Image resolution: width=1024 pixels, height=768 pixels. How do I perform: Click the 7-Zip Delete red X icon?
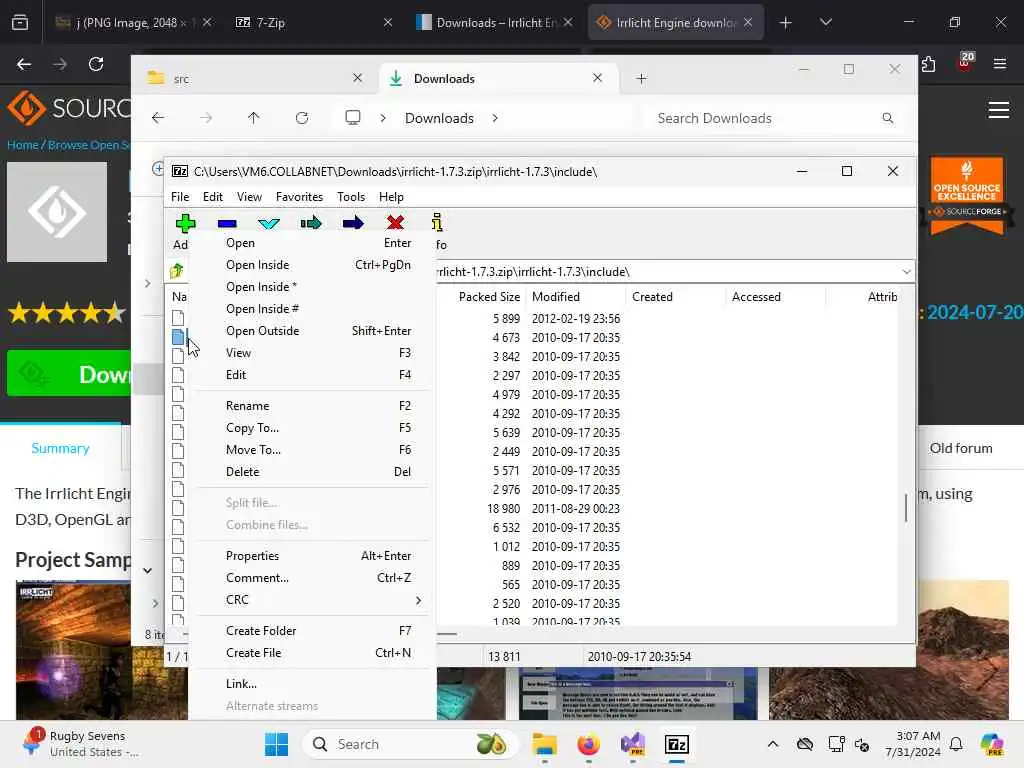[395, 223]
